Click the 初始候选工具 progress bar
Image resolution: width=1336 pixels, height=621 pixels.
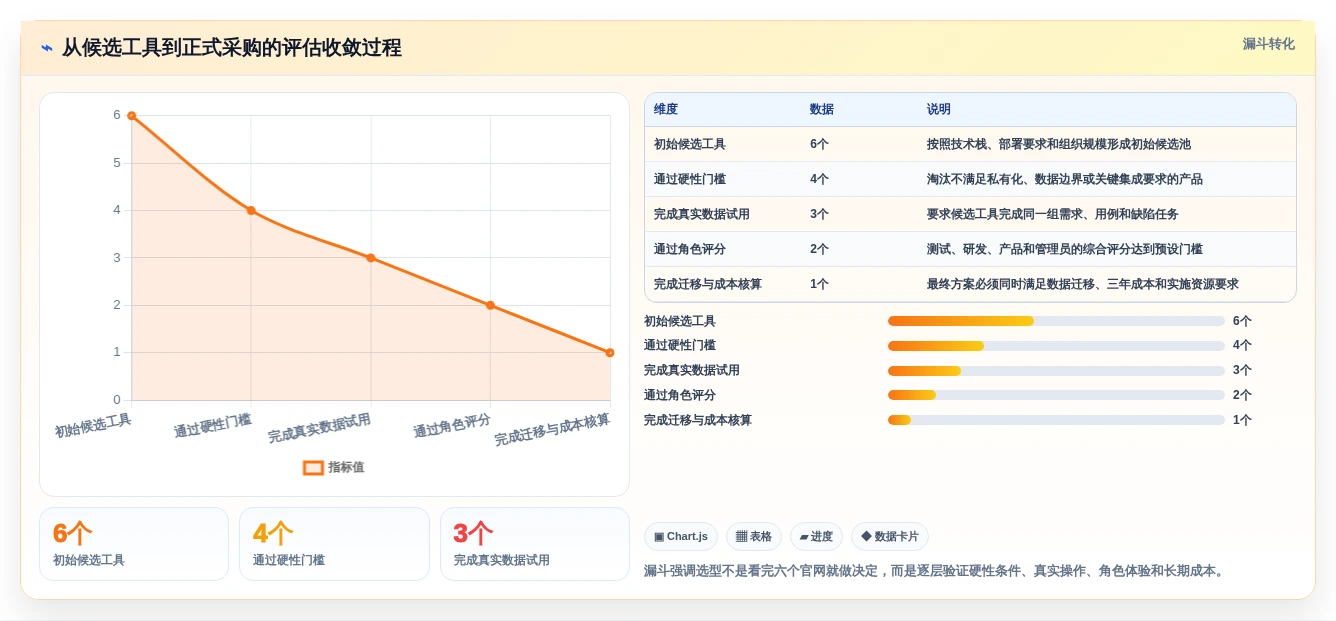click(x=1056, y=321)
